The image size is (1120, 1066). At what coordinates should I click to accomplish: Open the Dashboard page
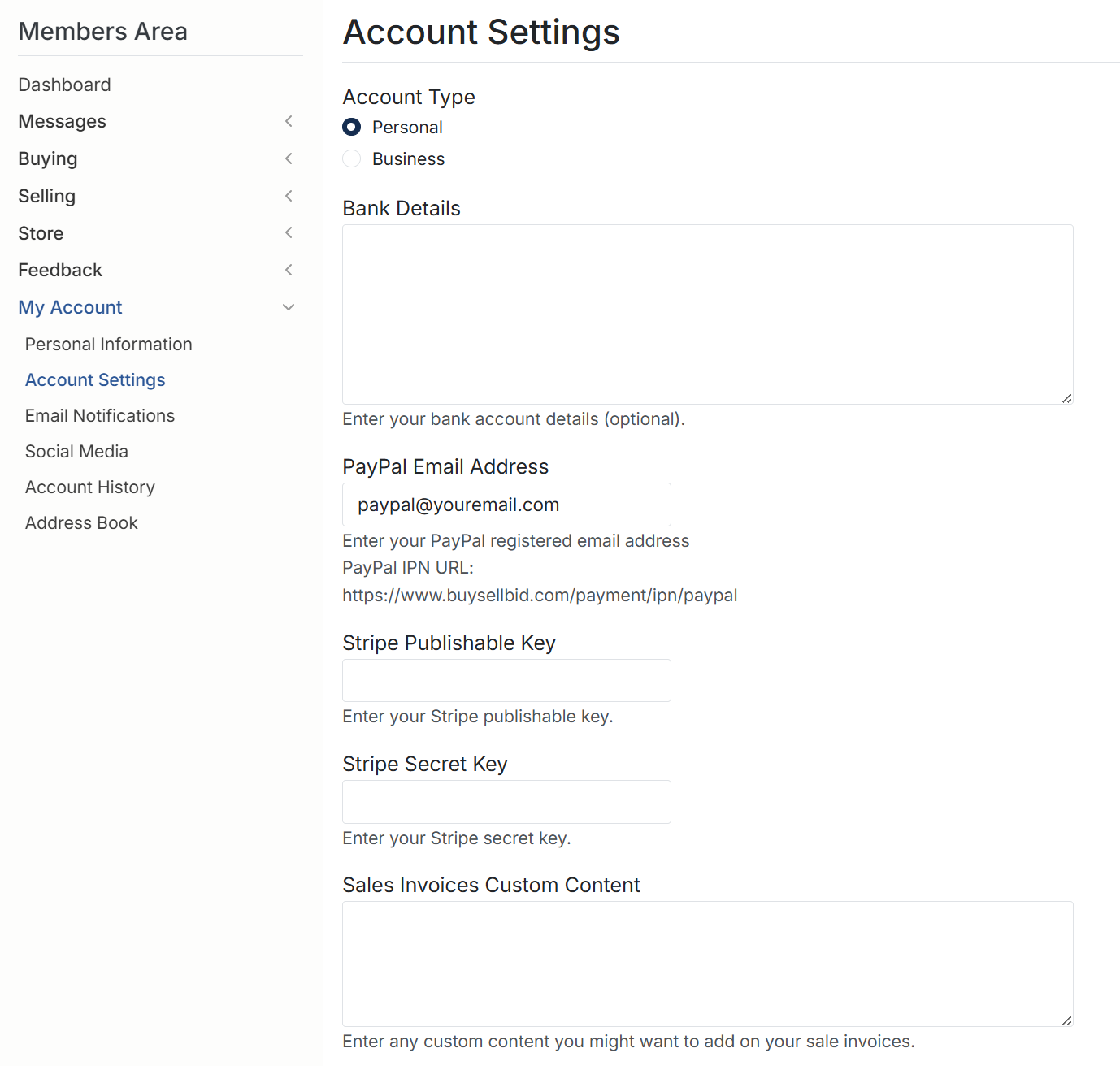pyautogui.click(x=64, y=84)
